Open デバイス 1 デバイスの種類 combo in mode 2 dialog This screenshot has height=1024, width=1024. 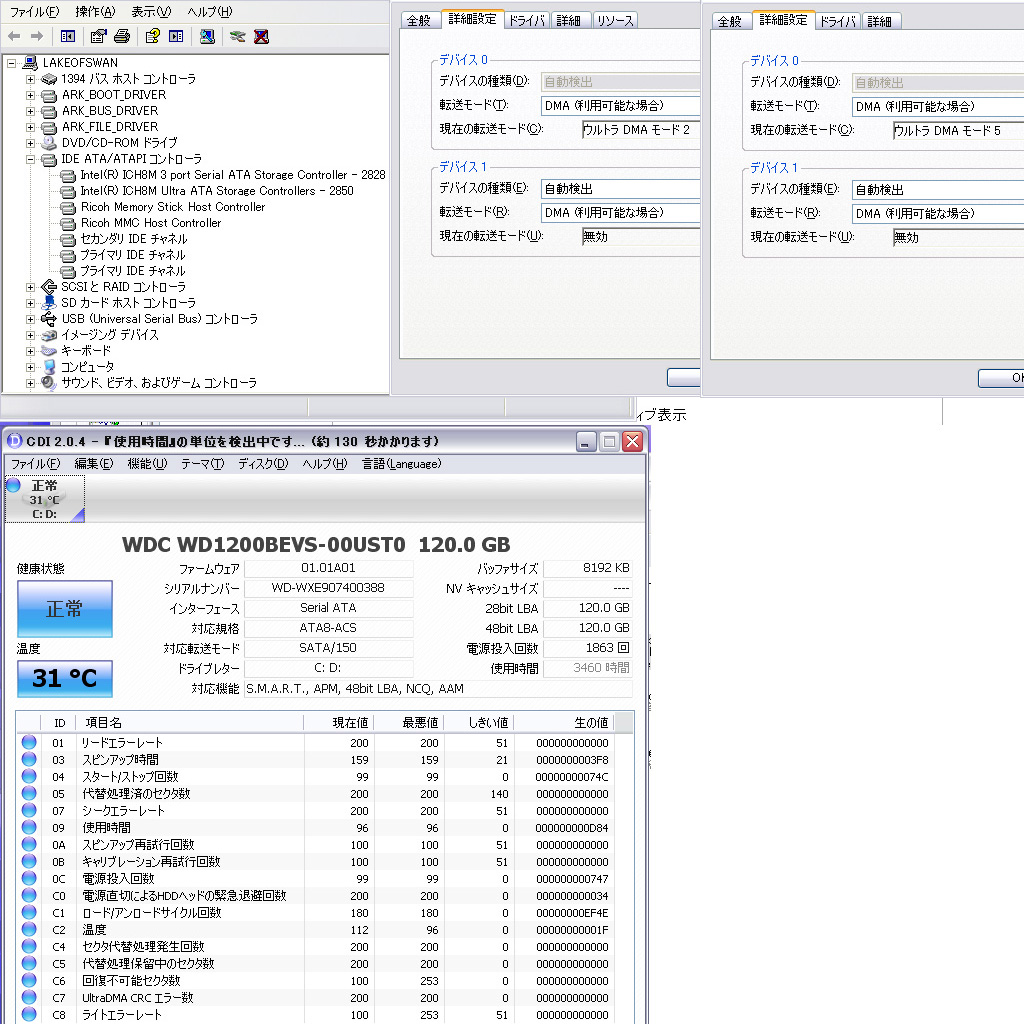click(x=620, y=189)
